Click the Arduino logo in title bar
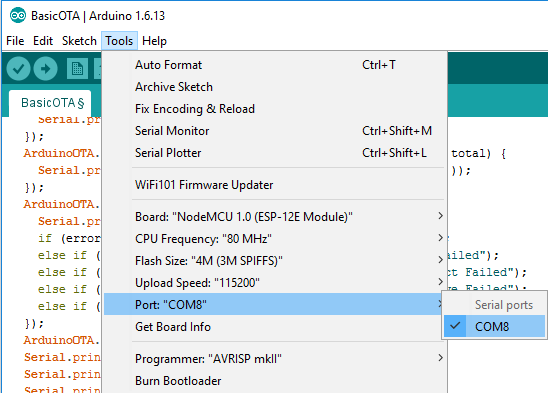The image size is (548, 393). 17,16
